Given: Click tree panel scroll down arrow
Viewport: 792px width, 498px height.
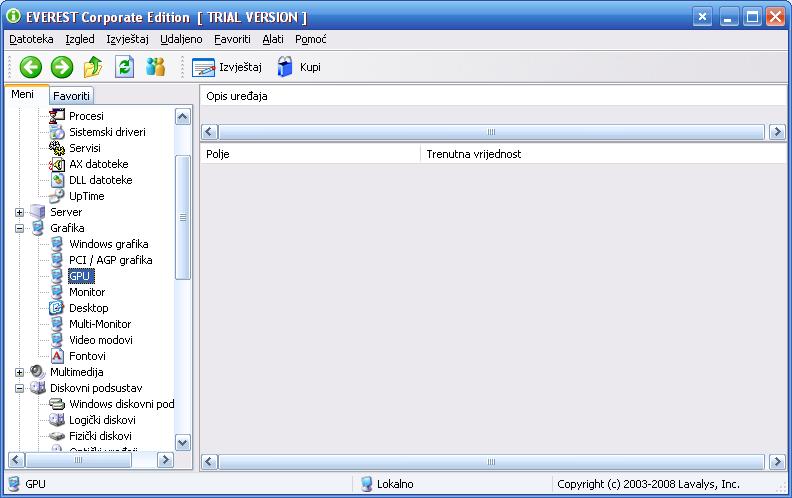Looking at the screenshot, I should 183,443.
